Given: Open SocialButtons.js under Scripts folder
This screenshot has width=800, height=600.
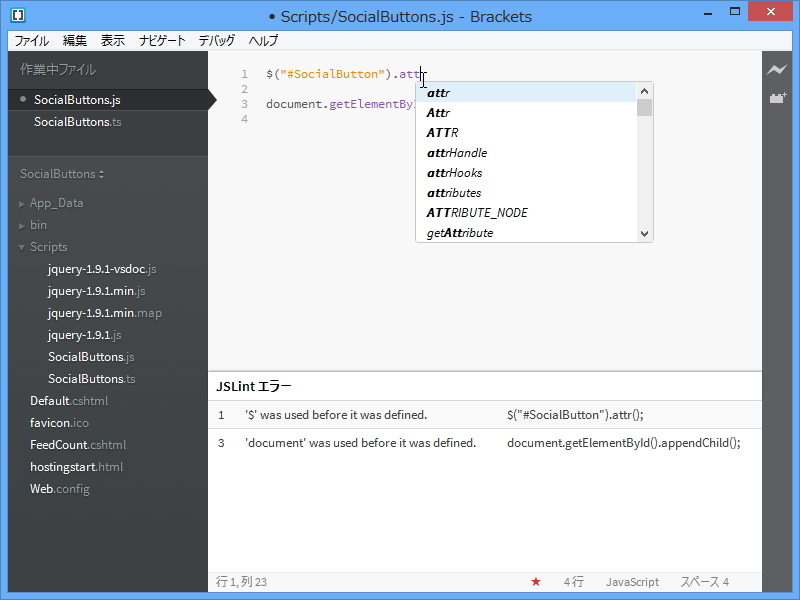Looking at the screenshot, I should pos(91,357).
